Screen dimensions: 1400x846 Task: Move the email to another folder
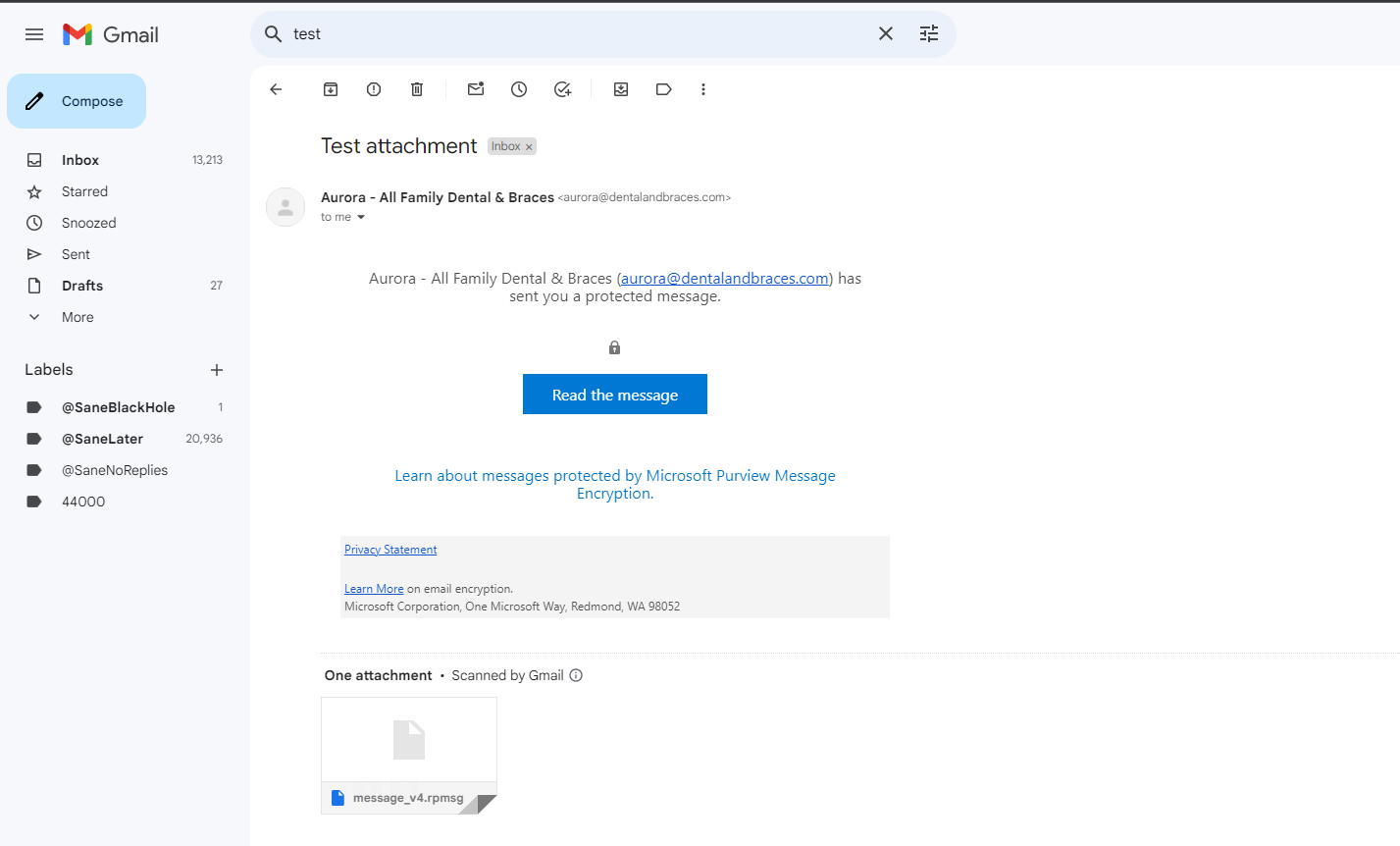[621, 89]
